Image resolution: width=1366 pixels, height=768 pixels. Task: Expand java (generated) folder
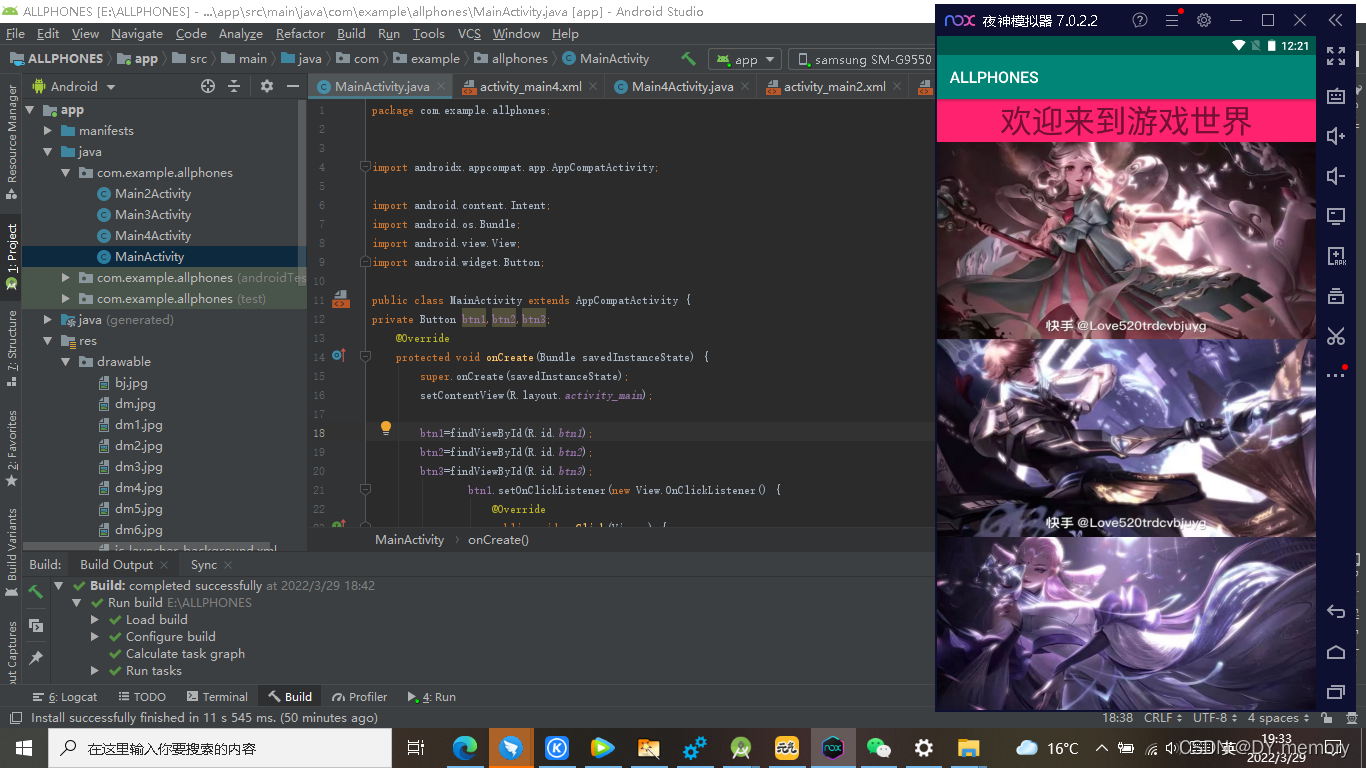(48, 320)
